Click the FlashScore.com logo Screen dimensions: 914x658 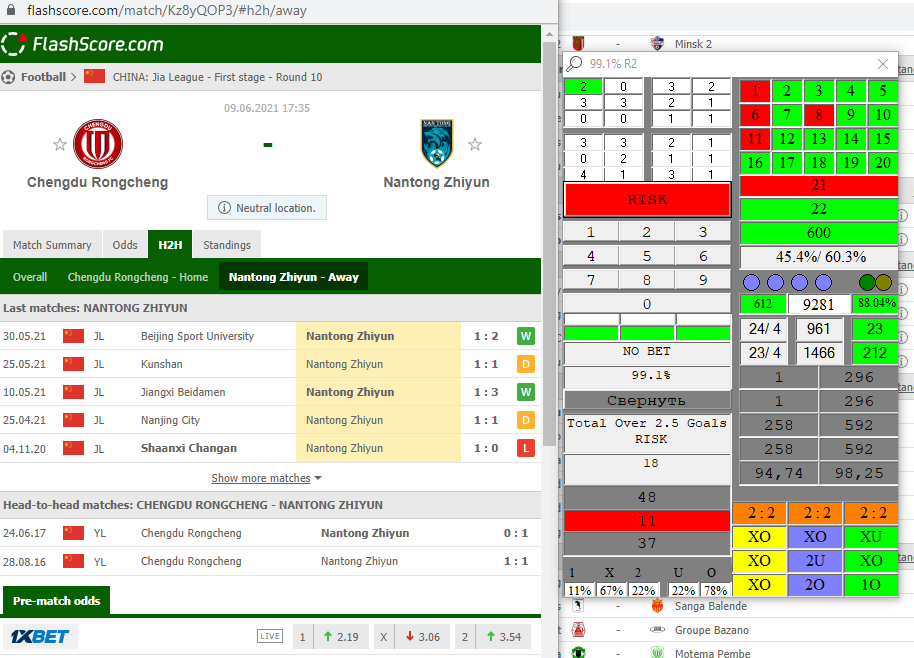pyautogui.click(x=82, y=44)
